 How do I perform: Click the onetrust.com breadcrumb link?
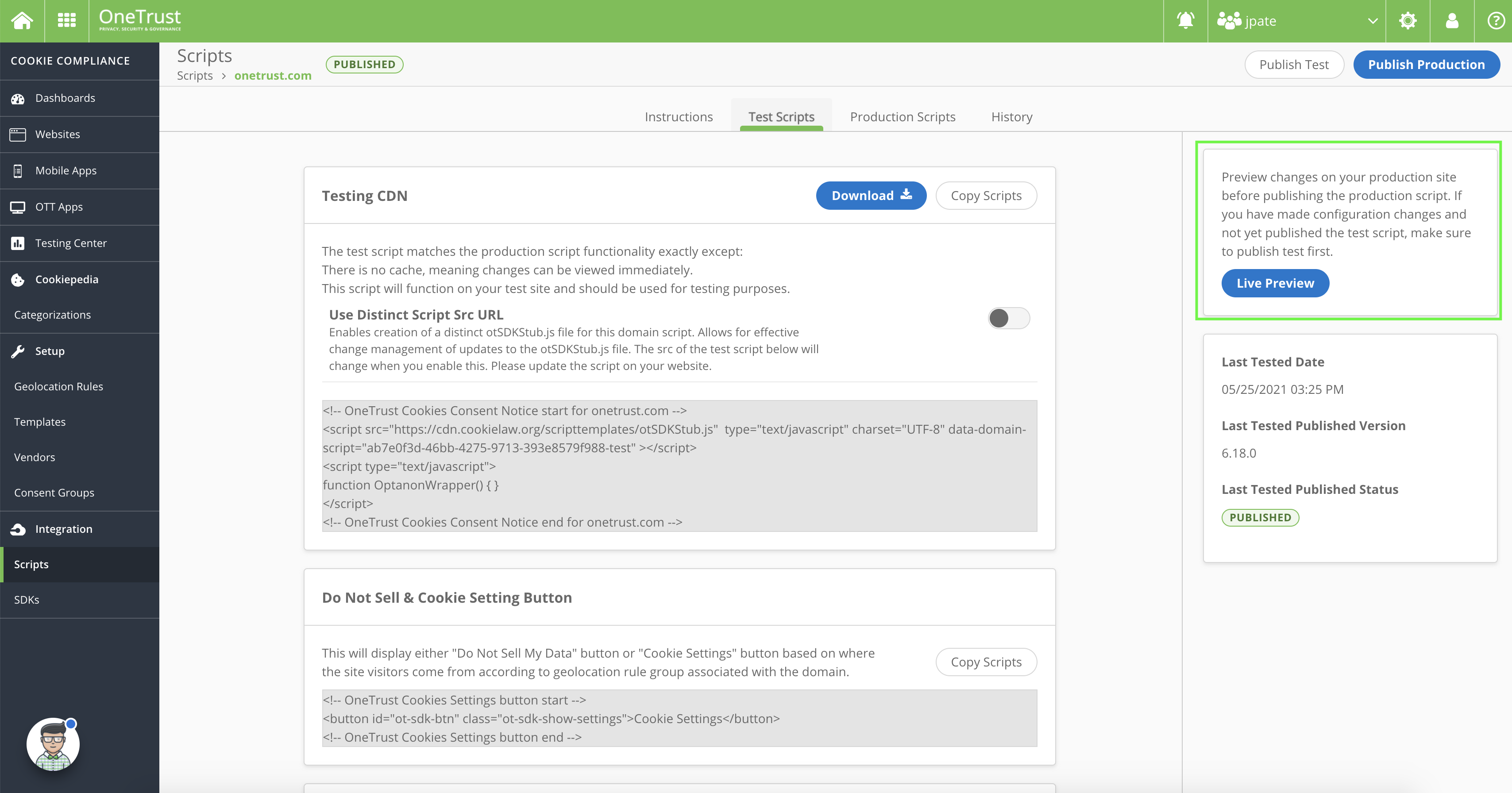tap(272, 76)
